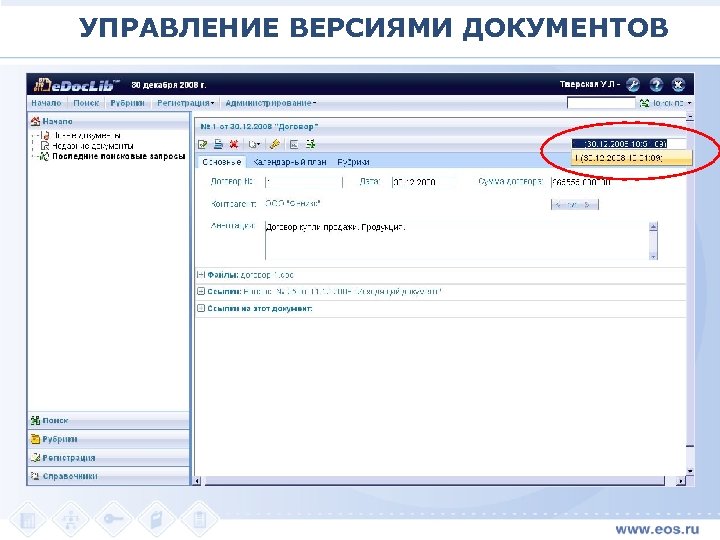This screenshot has width=720, height=540.
Task: Click the yellow key access-rights icon
Action: click(x=275, y=144)
